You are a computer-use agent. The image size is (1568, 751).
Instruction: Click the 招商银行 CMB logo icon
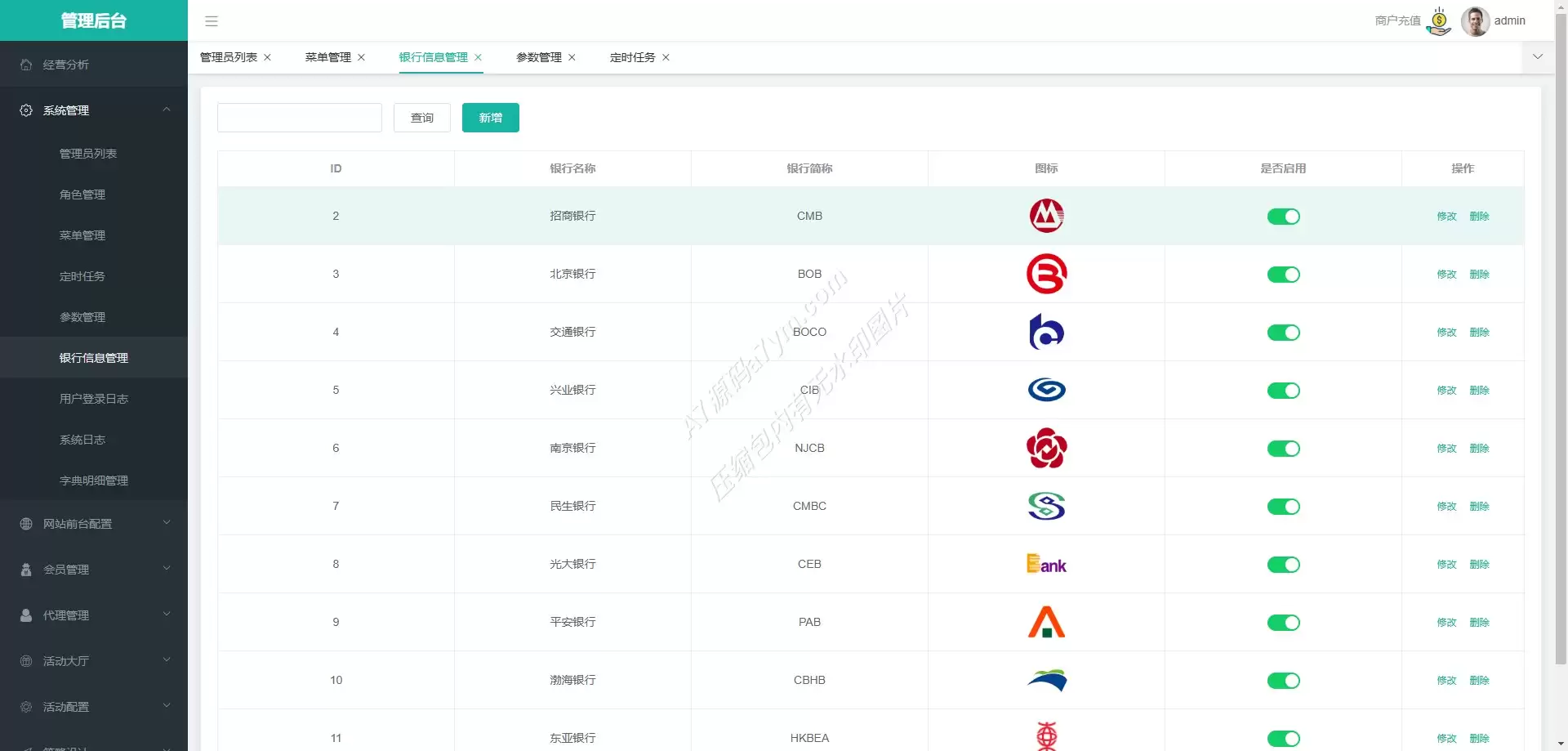[1046, 217]
